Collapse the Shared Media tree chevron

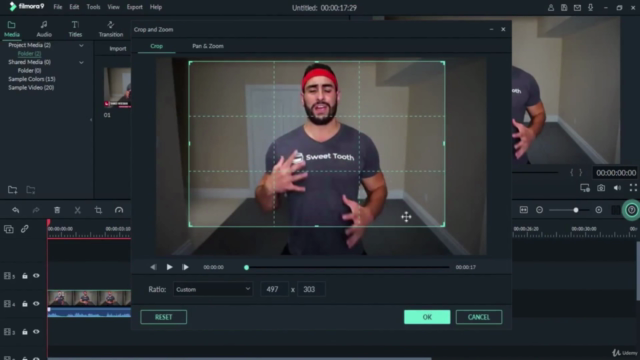click(x=81, y=62)
